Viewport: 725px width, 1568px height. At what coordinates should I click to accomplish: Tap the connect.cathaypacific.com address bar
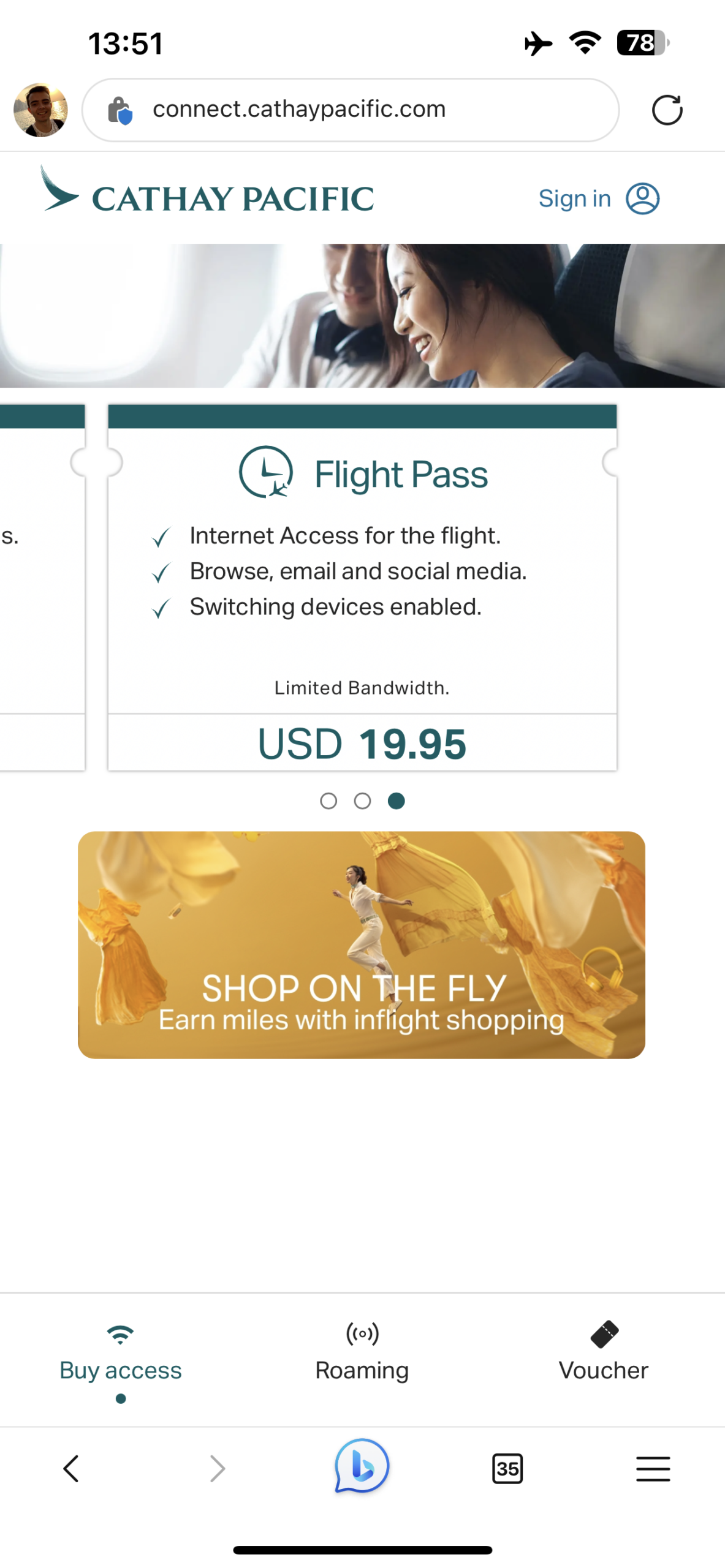pyautogui.click(x=349, y=110)
